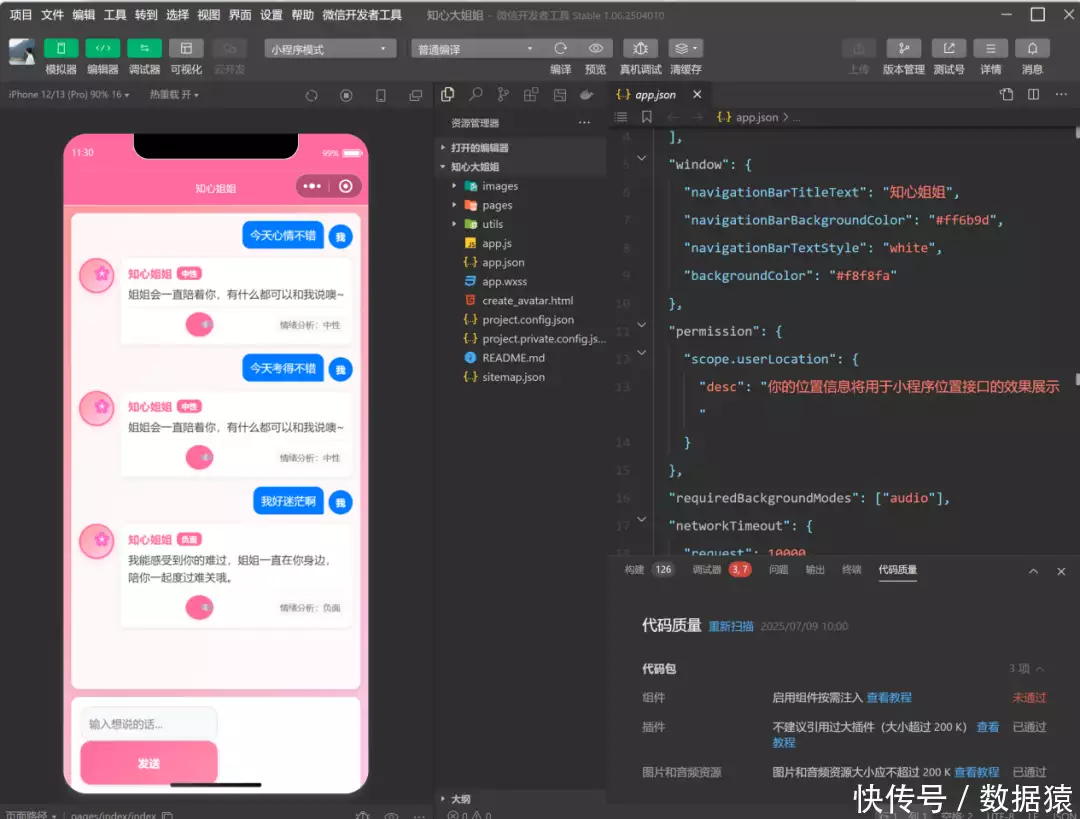Click the simulator phone frame icon

click(x=381, y=96)
